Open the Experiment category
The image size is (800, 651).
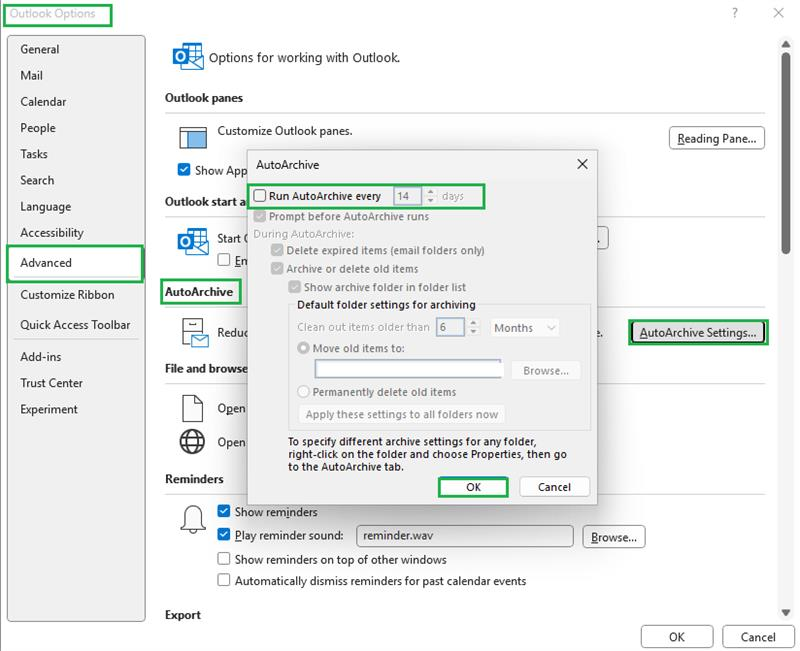pyautogui.click(x=76, y=409)
